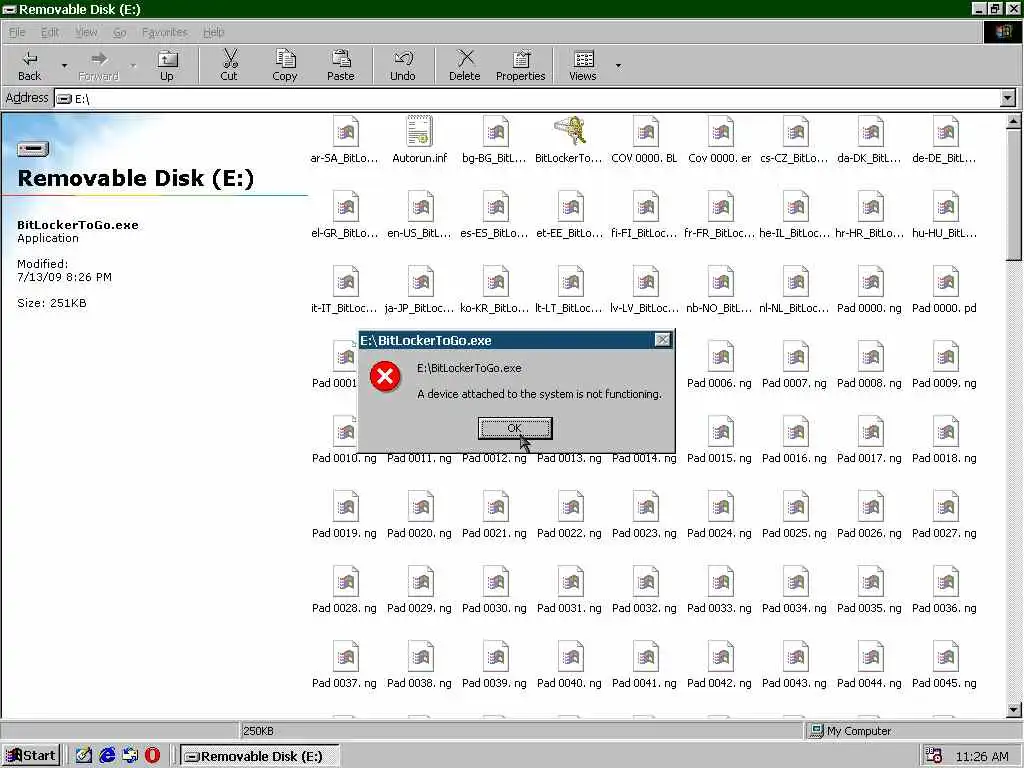Click the Windows logo throbber

[x=1002, y=32]
